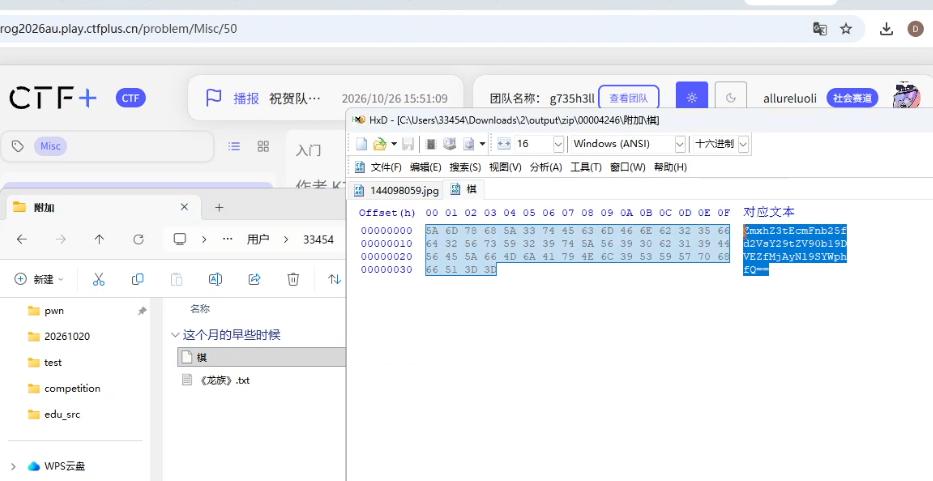Click the tag icon beside Misc
This screenshot has height=481, width=933.
point(18,146)
